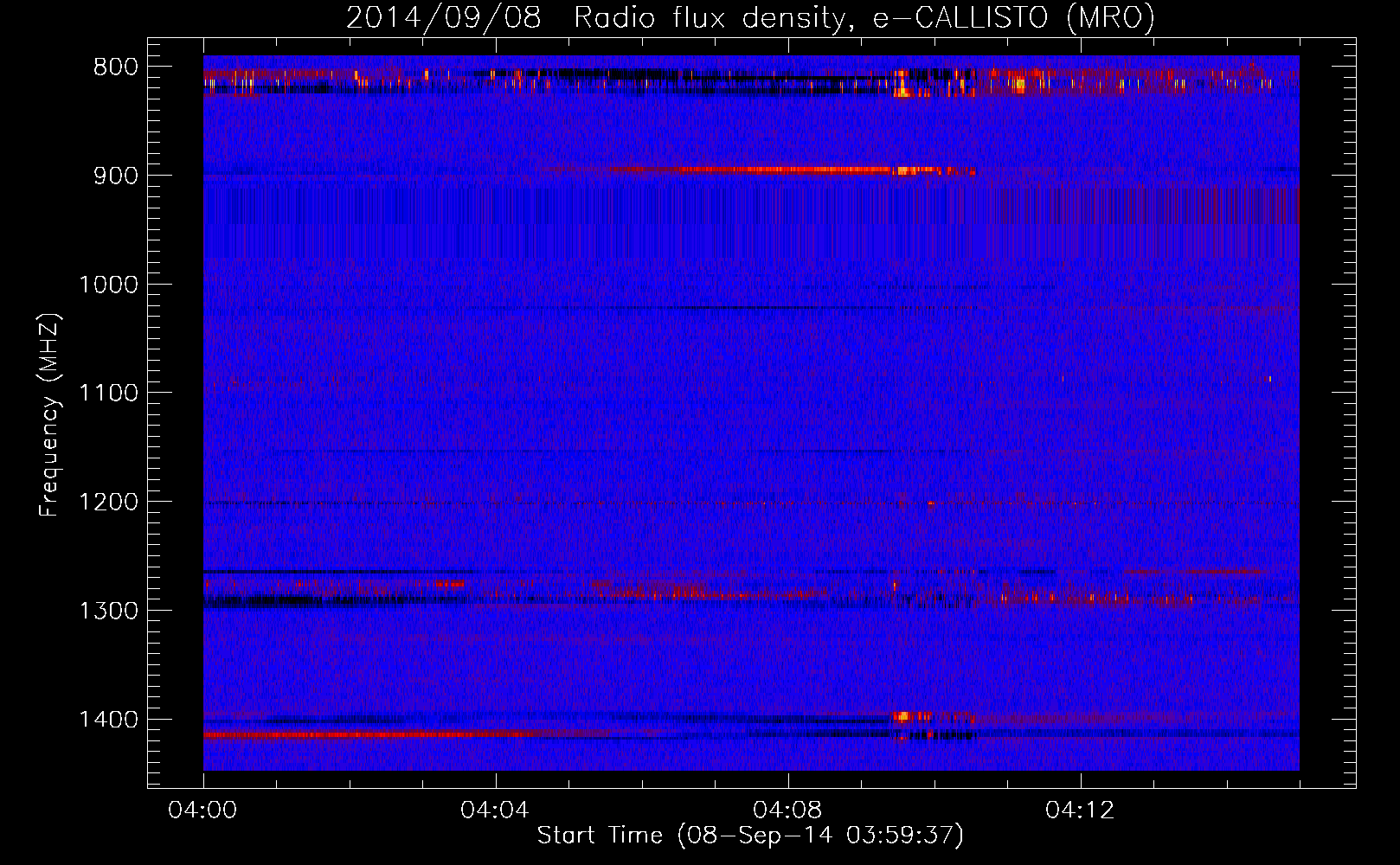Click the 04:08 time tick label
1400x865 pixels.
[787, 811]
